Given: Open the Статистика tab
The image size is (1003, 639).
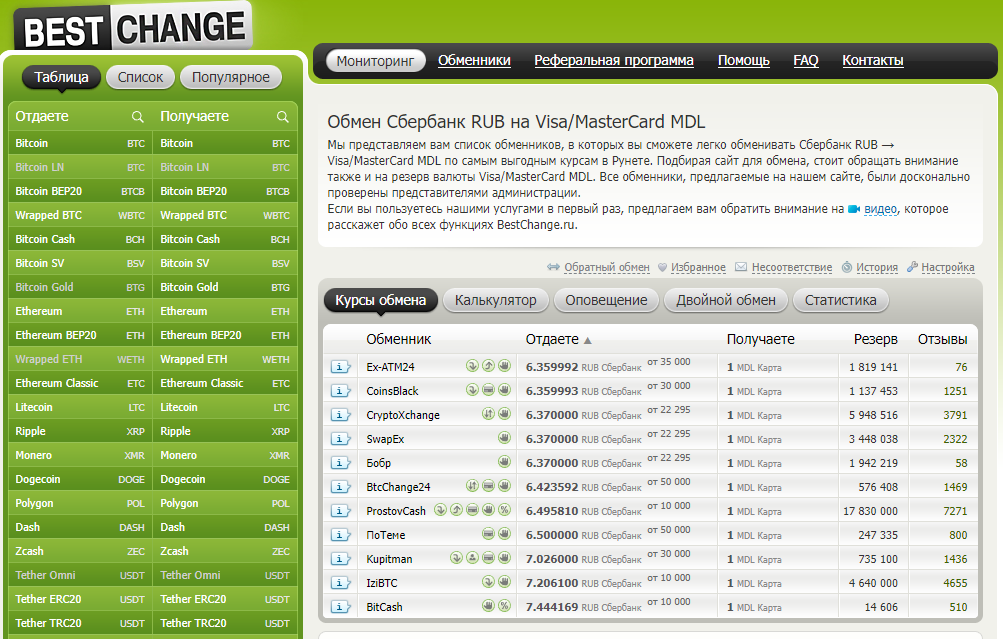Looking at the screenshot, I should coord(841,300).
